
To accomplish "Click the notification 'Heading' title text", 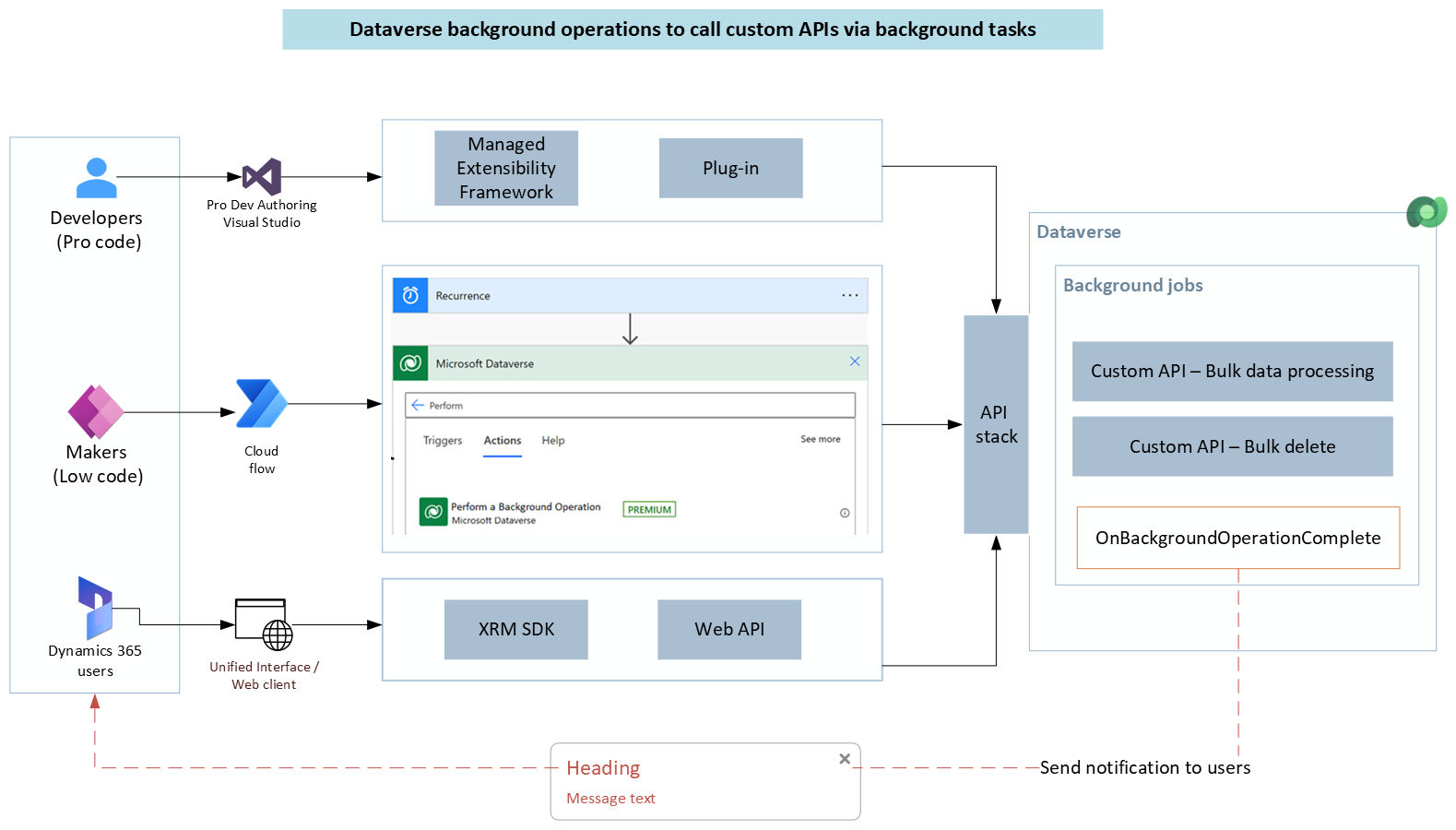I will click(x=603, y=768).
